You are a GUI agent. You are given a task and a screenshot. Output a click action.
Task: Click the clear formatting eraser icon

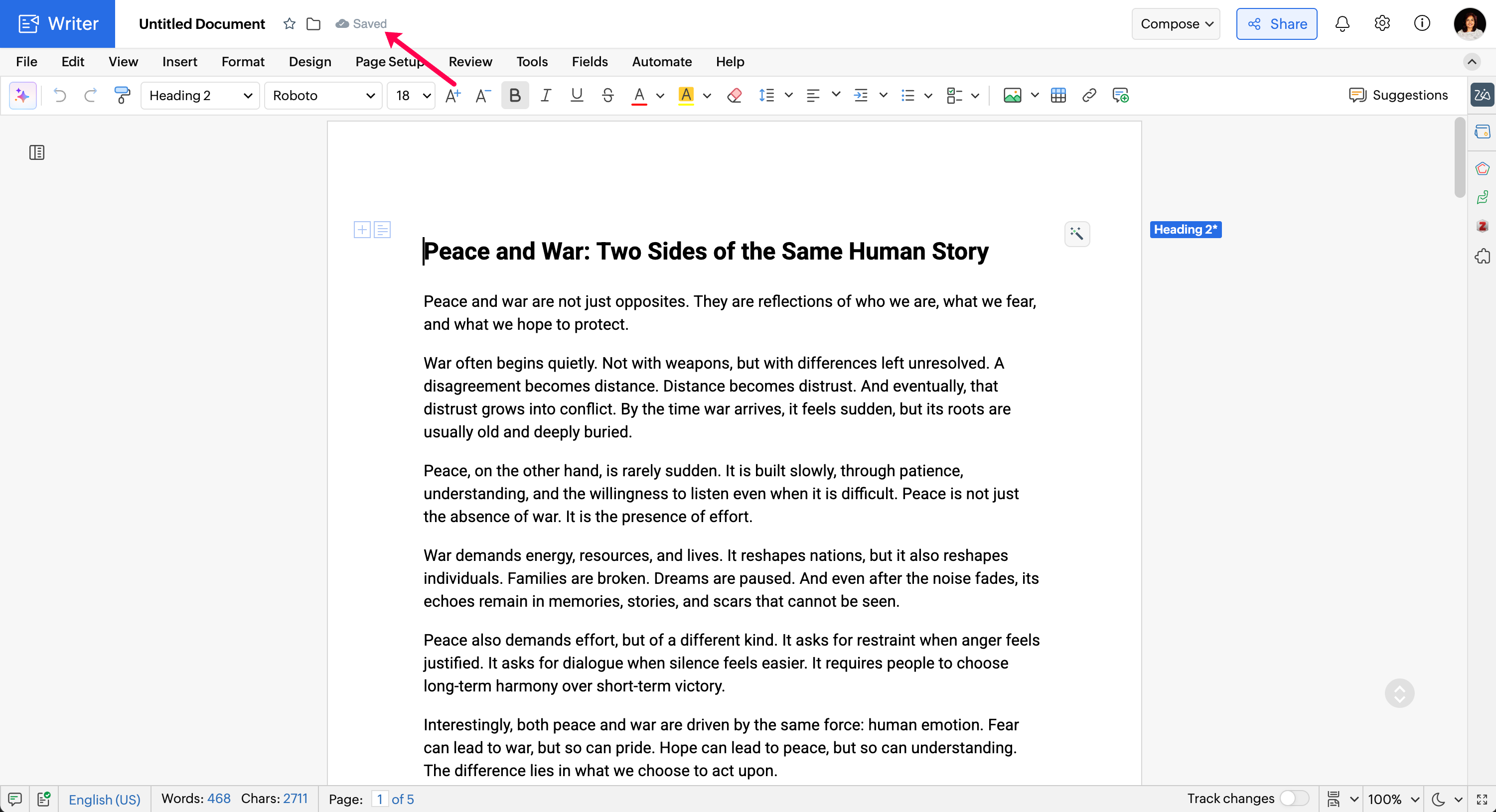734,95
